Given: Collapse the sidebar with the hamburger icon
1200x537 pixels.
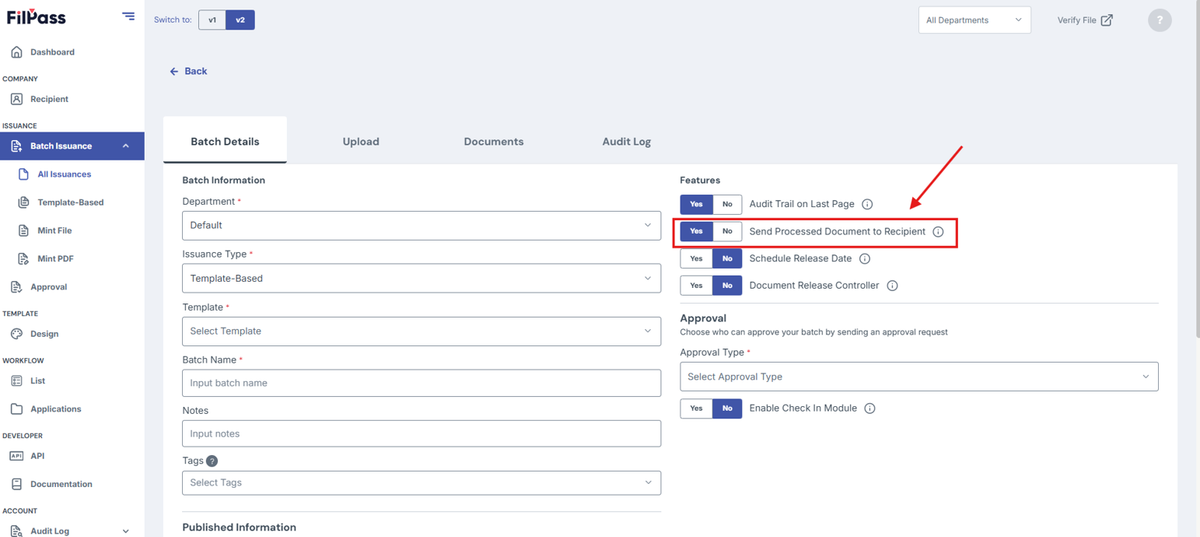Looking at the screenshot, I should tap(128, 16).
